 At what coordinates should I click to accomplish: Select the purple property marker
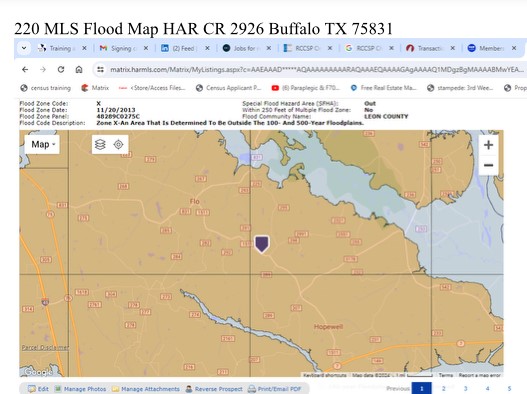click(x=262, y=244)
